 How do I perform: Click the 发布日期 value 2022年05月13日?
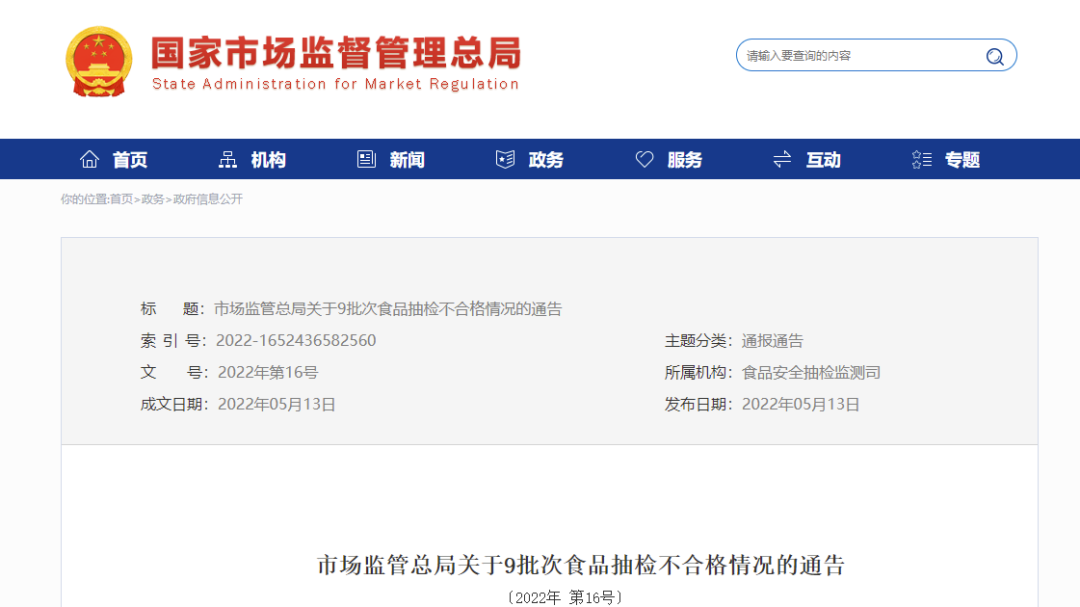[801, 404]
